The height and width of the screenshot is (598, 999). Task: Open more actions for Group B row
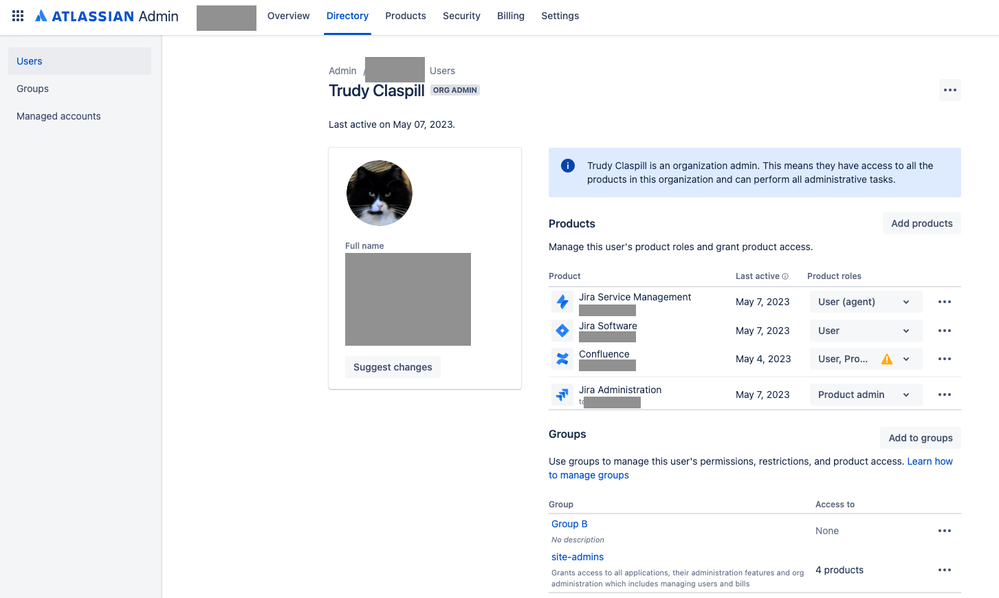tap(944, 530)
